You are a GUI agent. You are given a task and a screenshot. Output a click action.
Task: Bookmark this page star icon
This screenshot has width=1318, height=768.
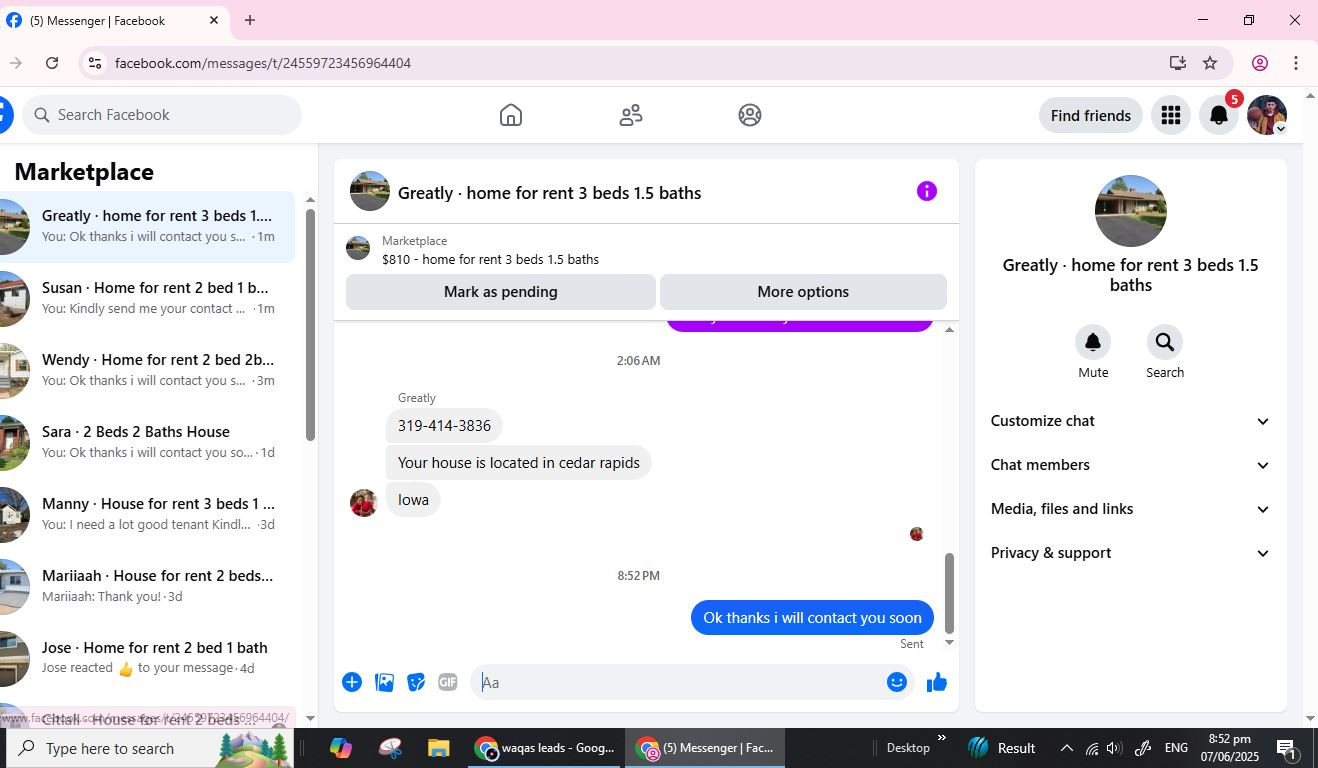(x=1210, y=63)
